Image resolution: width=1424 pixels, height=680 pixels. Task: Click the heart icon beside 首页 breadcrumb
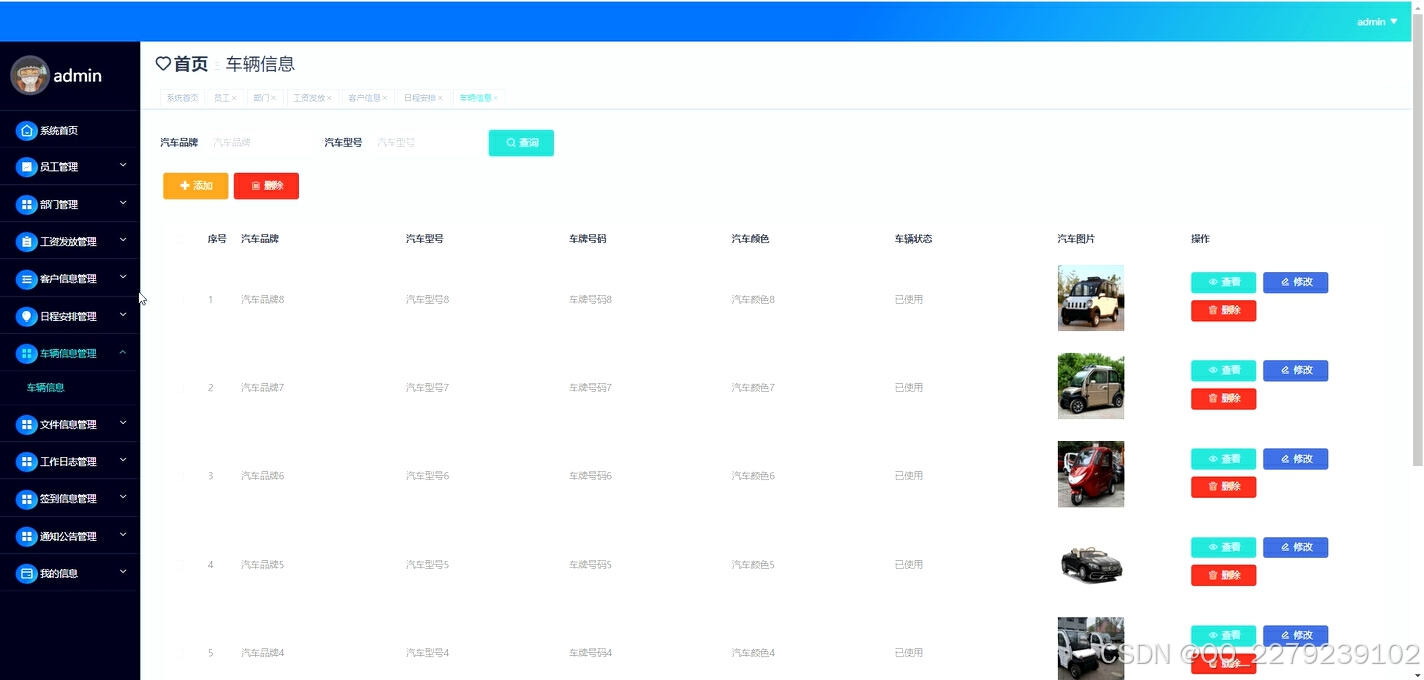pos(163,63)
